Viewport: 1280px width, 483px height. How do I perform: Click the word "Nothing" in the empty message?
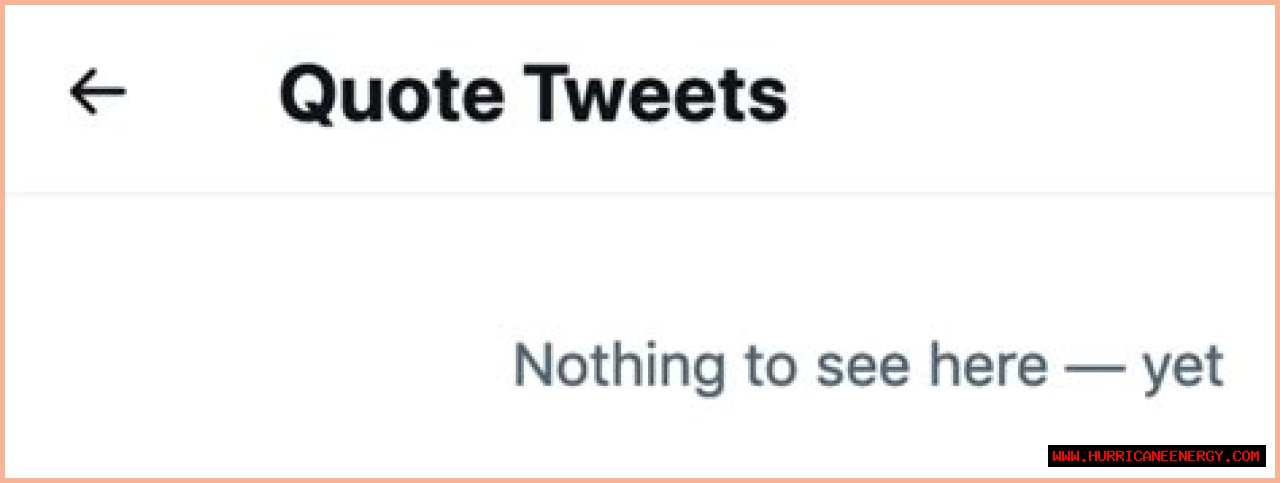point(619,366)
